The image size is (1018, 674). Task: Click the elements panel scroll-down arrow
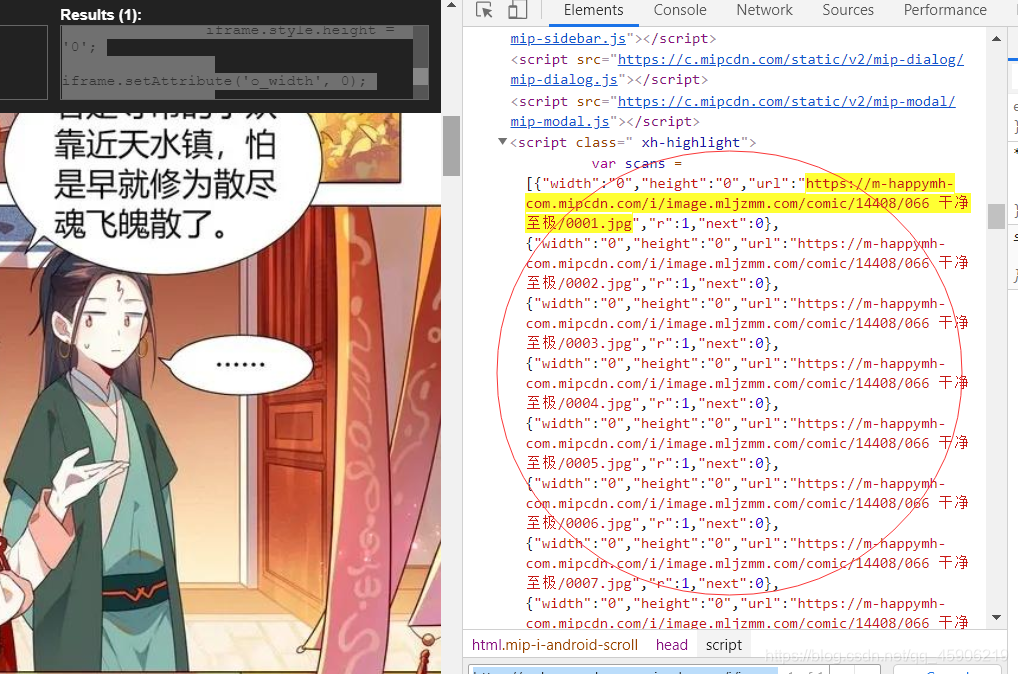click(x=996, y=618)
